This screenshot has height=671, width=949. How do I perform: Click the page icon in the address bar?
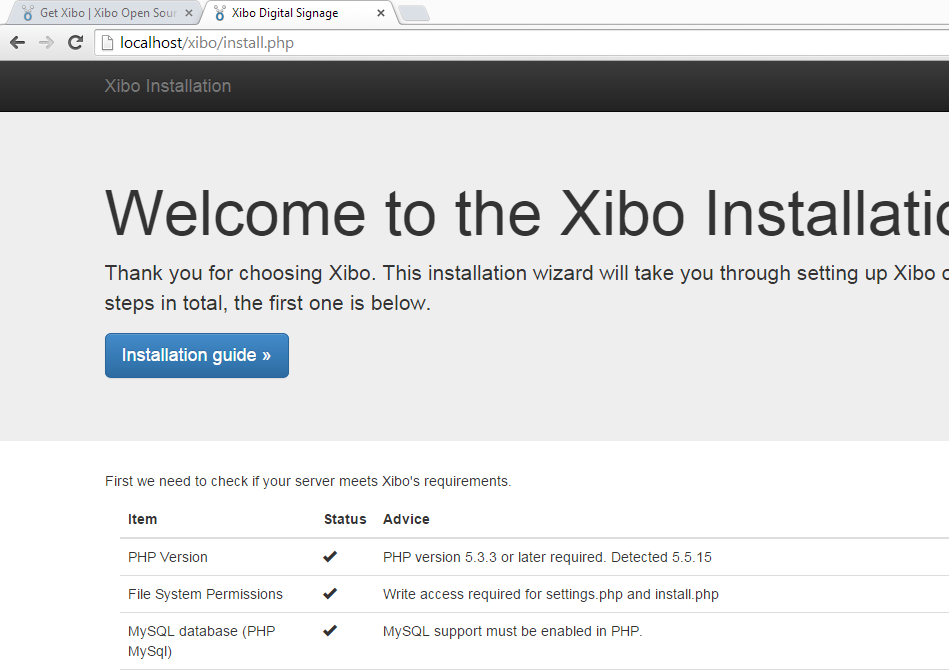(x=106, y=42)
